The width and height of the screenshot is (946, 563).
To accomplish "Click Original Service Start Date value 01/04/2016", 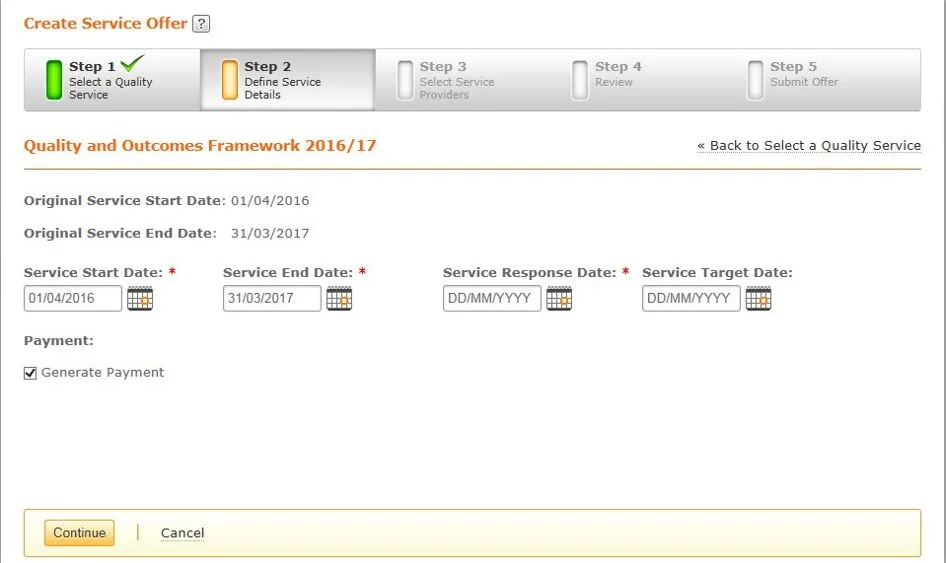I will [270, 200].
